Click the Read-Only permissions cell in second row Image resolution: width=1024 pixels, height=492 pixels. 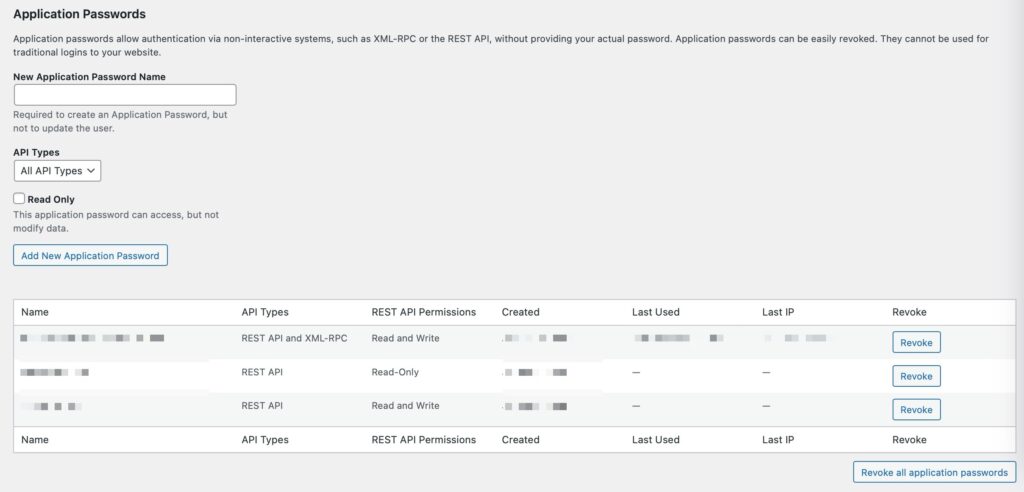click(x=395, y=372)
